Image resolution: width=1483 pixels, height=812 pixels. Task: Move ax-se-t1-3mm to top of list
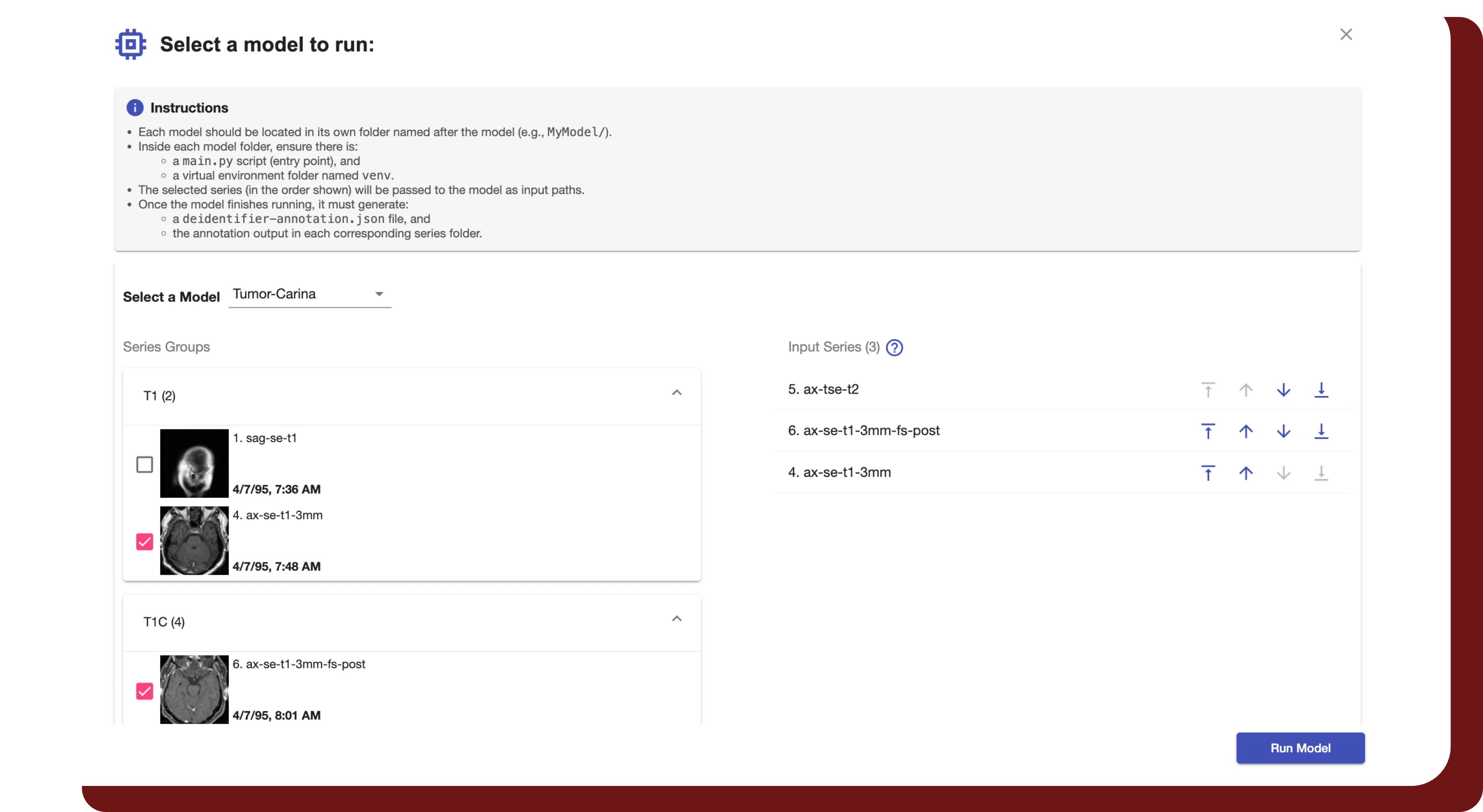[1208, 473]
